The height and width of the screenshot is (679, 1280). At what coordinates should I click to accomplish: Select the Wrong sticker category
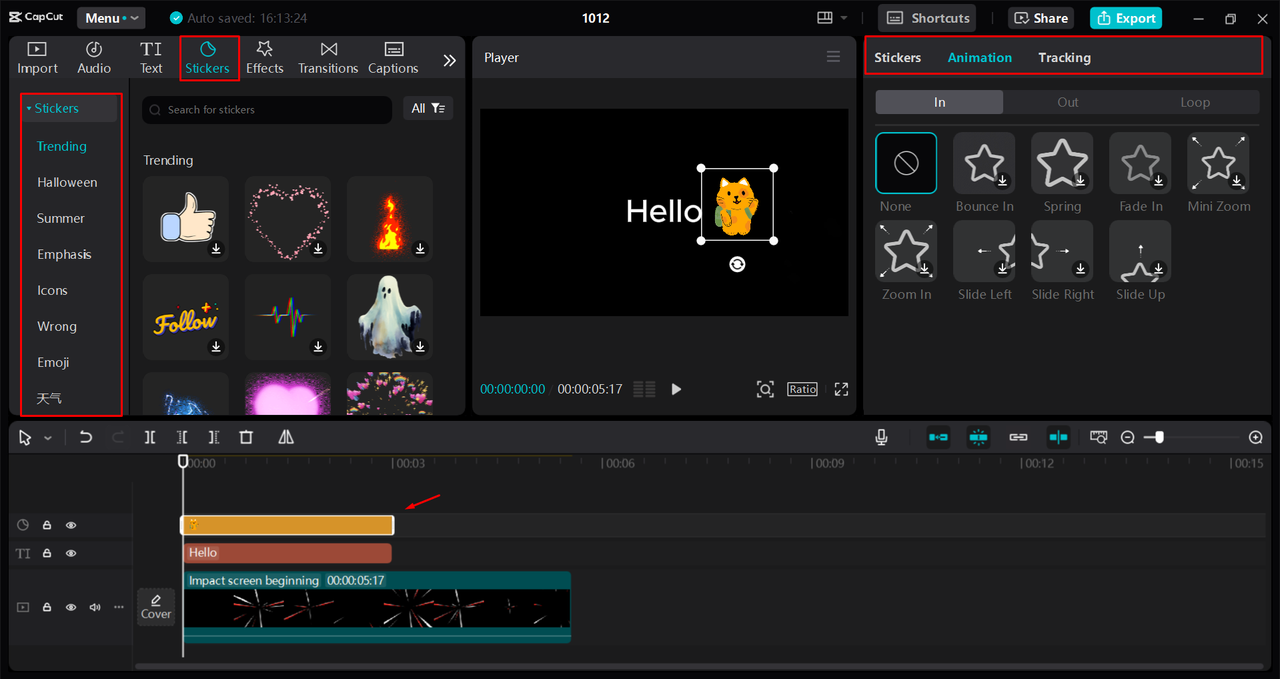(x=57, y=326)
